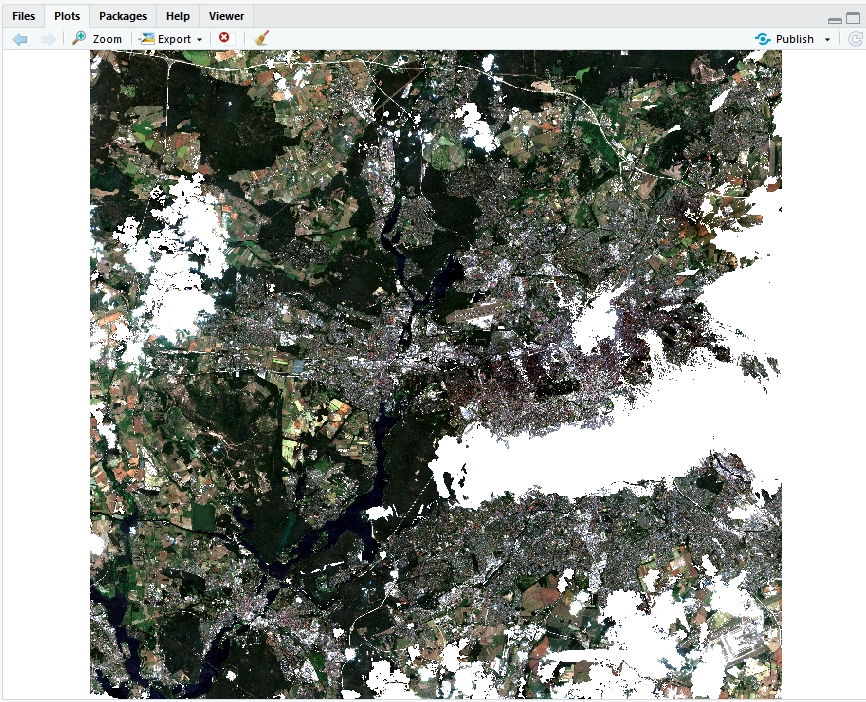
Task: Click the Publish text label
Action: pos(795,39)
